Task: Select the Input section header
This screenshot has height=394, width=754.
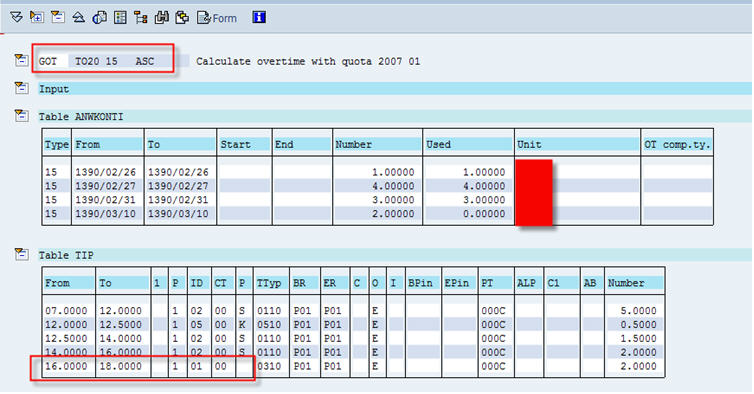Action: pyautogui.click(x=394, y=89)
